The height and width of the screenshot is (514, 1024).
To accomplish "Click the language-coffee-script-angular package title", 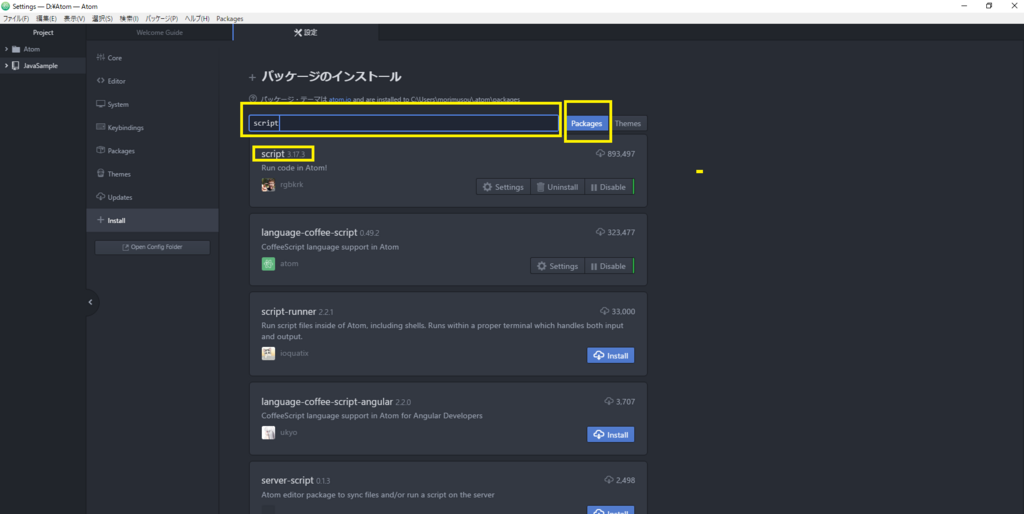I will [327, 402].
